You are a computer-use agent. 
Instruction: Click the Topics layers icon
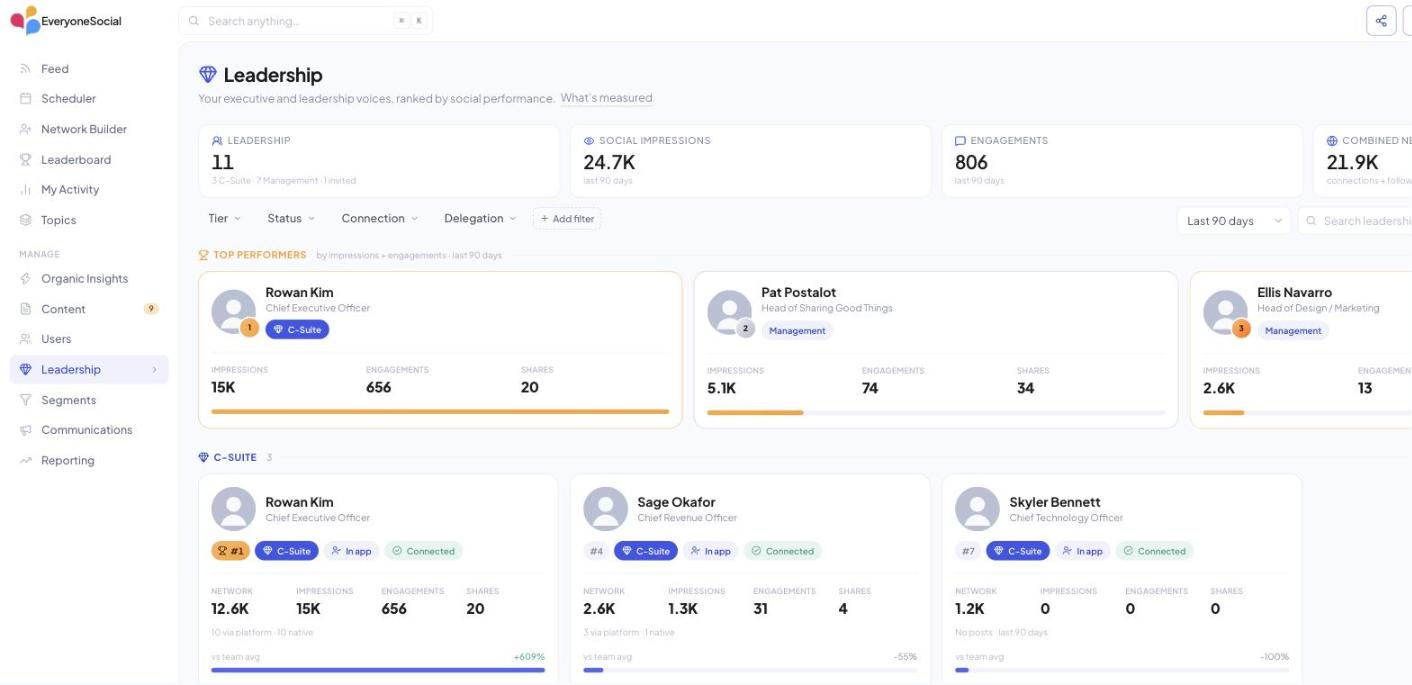(x=26, y=220)
